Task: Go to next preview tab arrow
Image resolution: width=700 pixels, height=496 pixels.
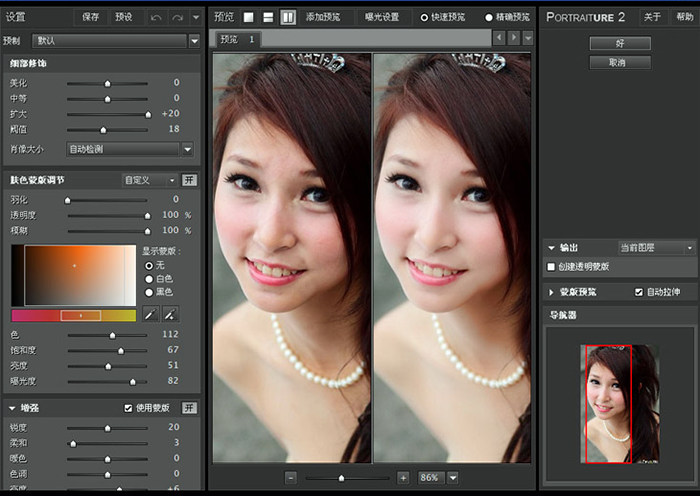Action: 514,38
